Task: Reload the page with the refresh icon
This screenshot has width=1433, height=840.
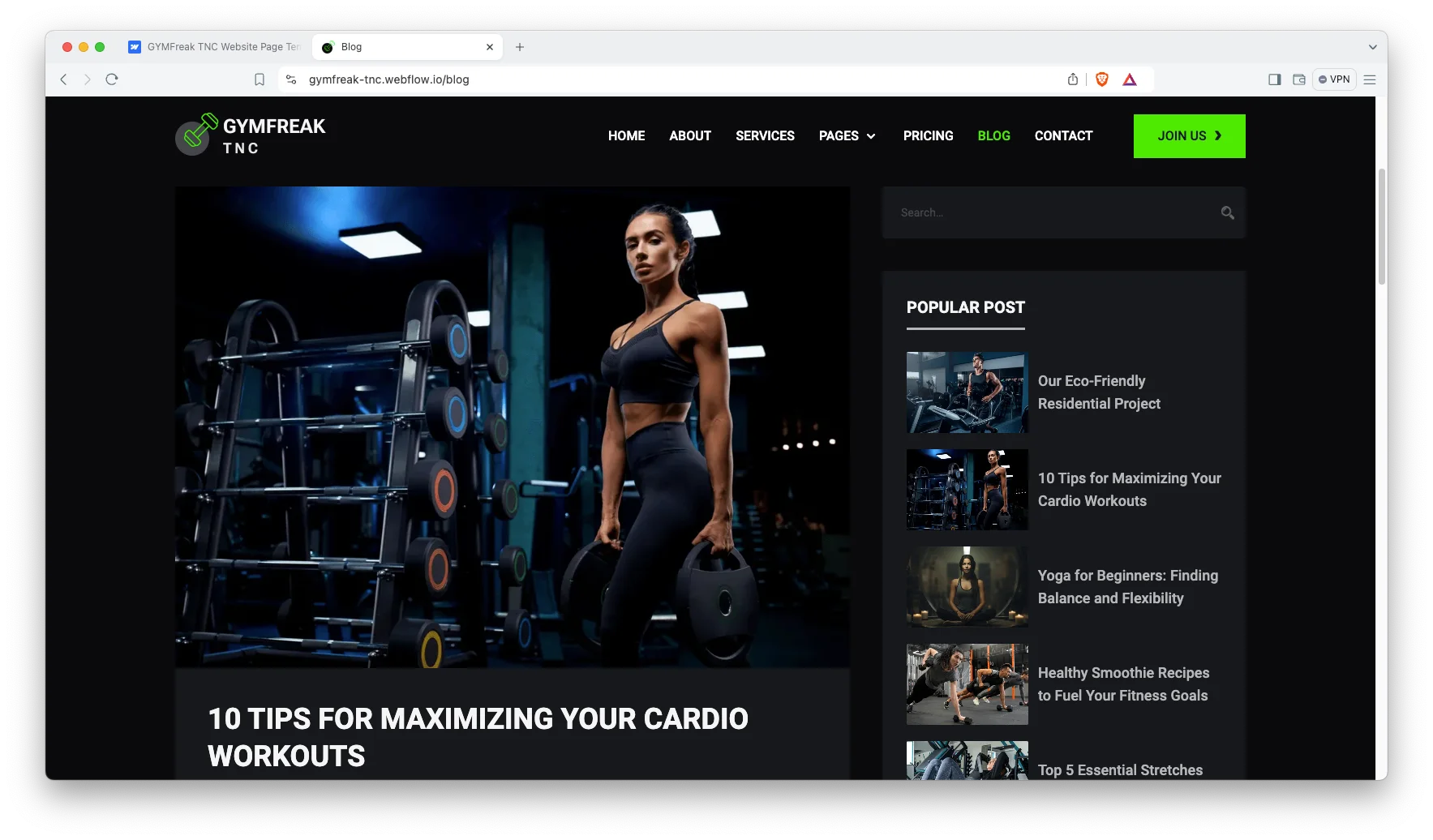Action: click(112, 79)
